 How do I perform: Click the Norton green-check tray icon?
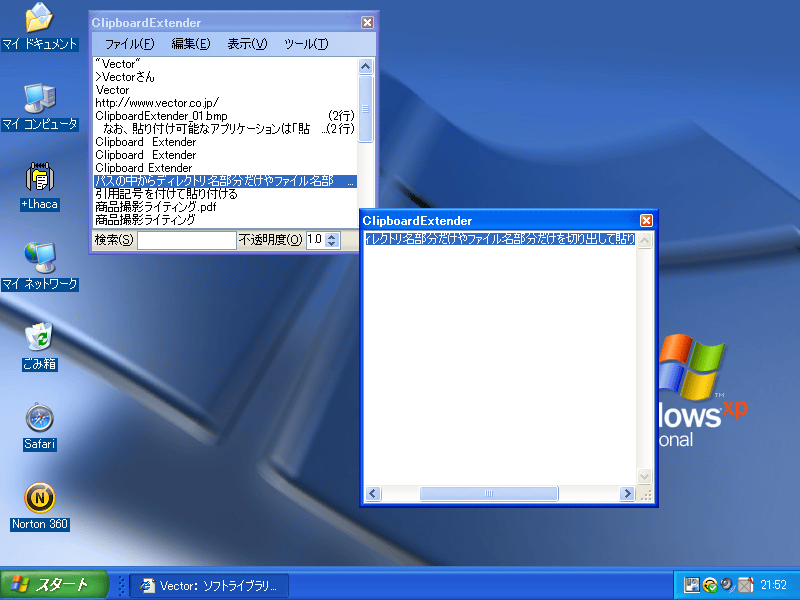pyautogui.click(x=710, y=585)
